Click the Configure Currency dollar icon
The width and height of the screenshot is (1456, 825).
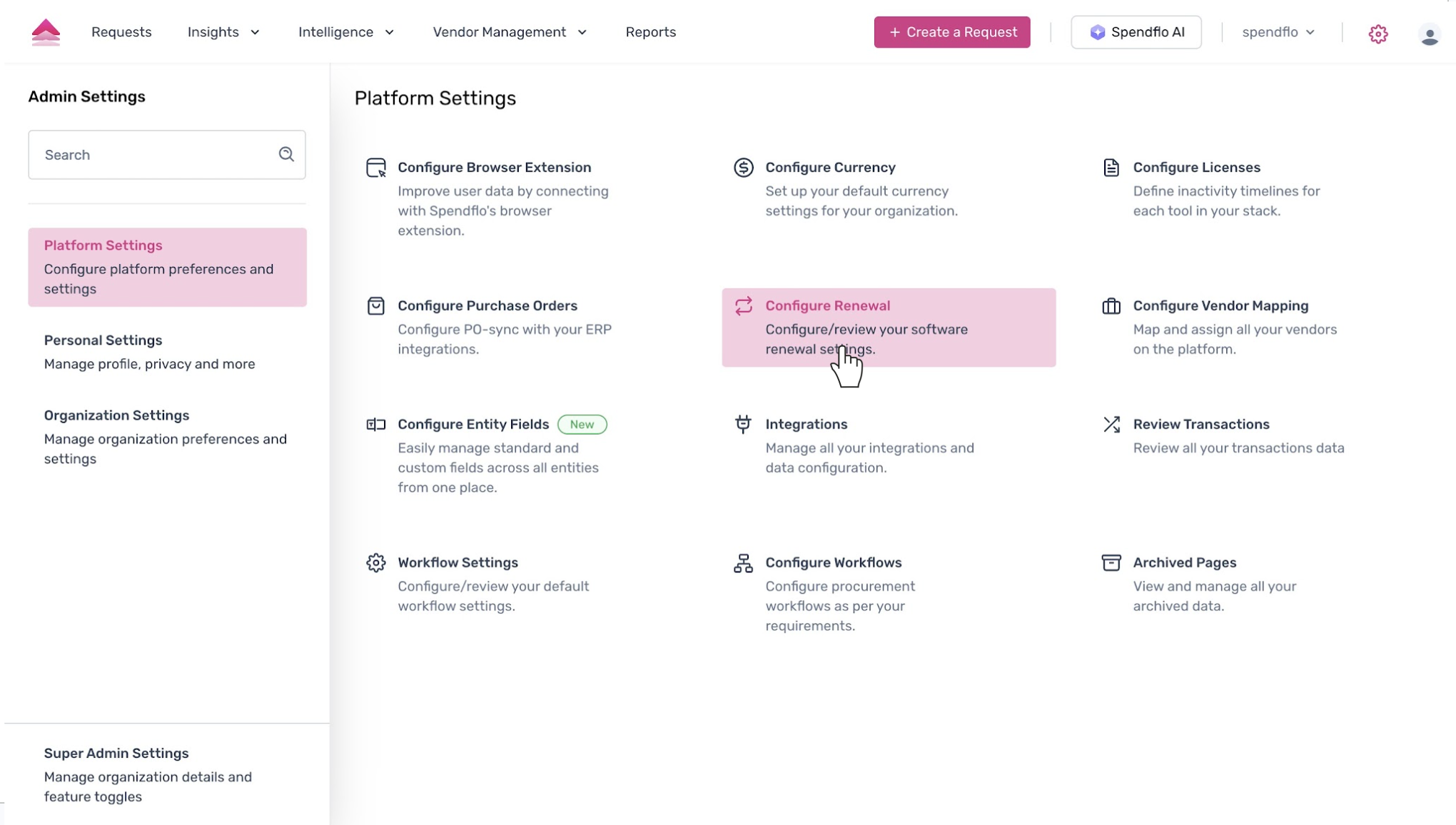pyautogui.click(x=743, y=167)
